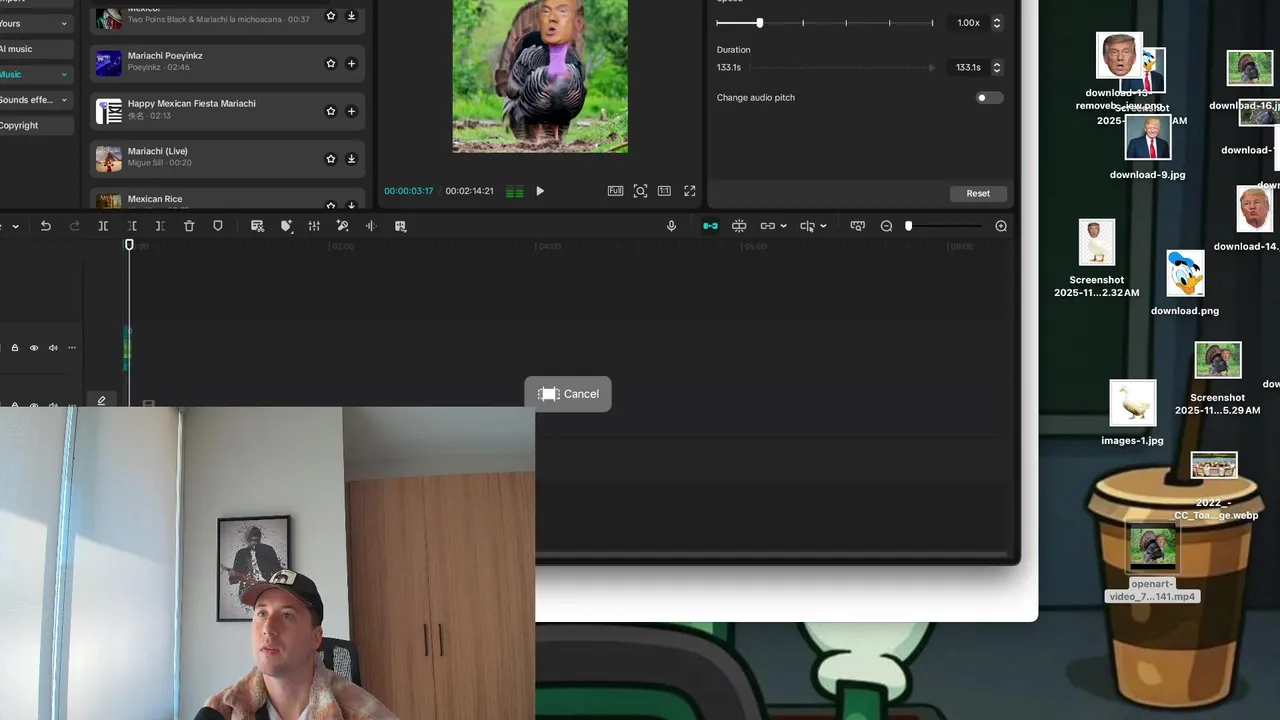
Task: Open Sounds effects sidebar category
Action: [x=36, y=100]
